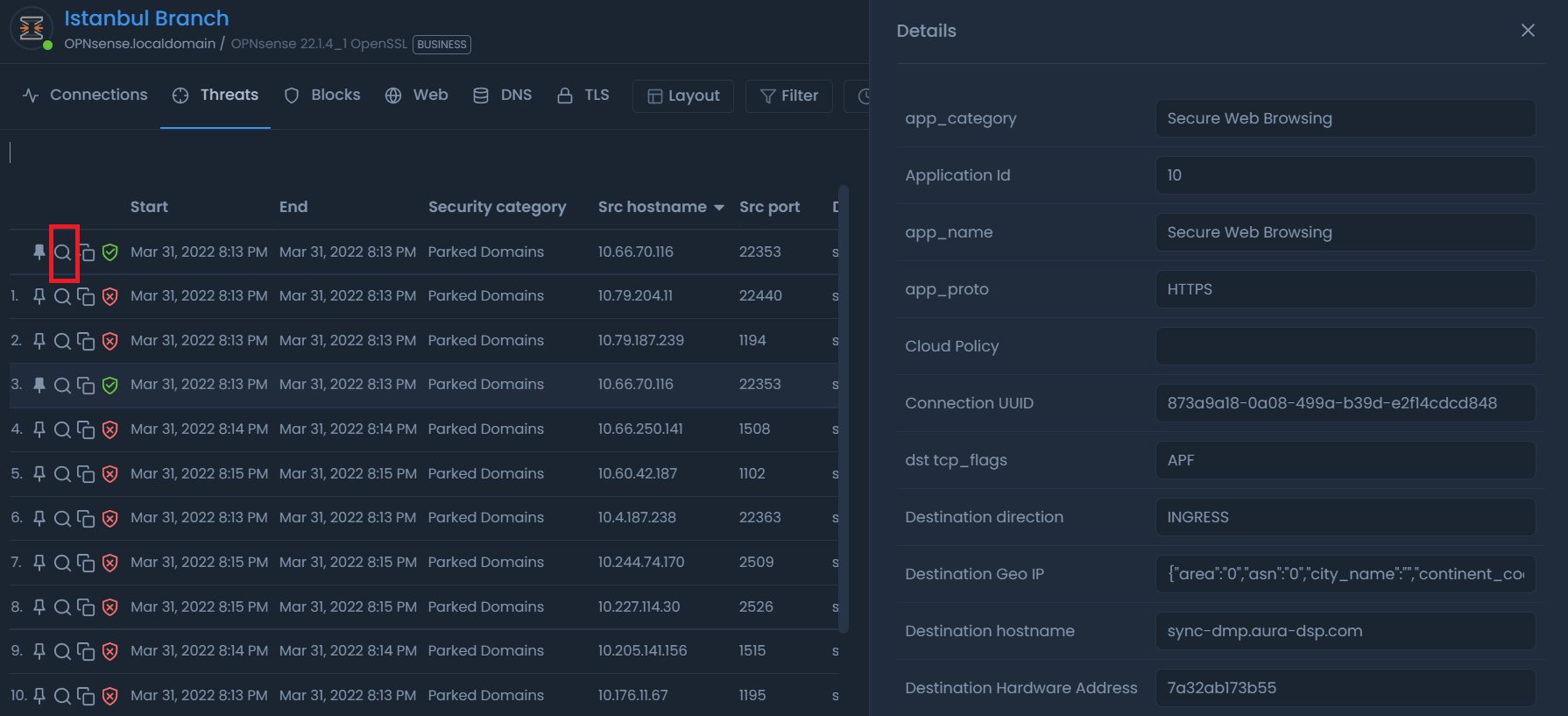Click the app_proto HTTPS field

tap(1345, 289)
